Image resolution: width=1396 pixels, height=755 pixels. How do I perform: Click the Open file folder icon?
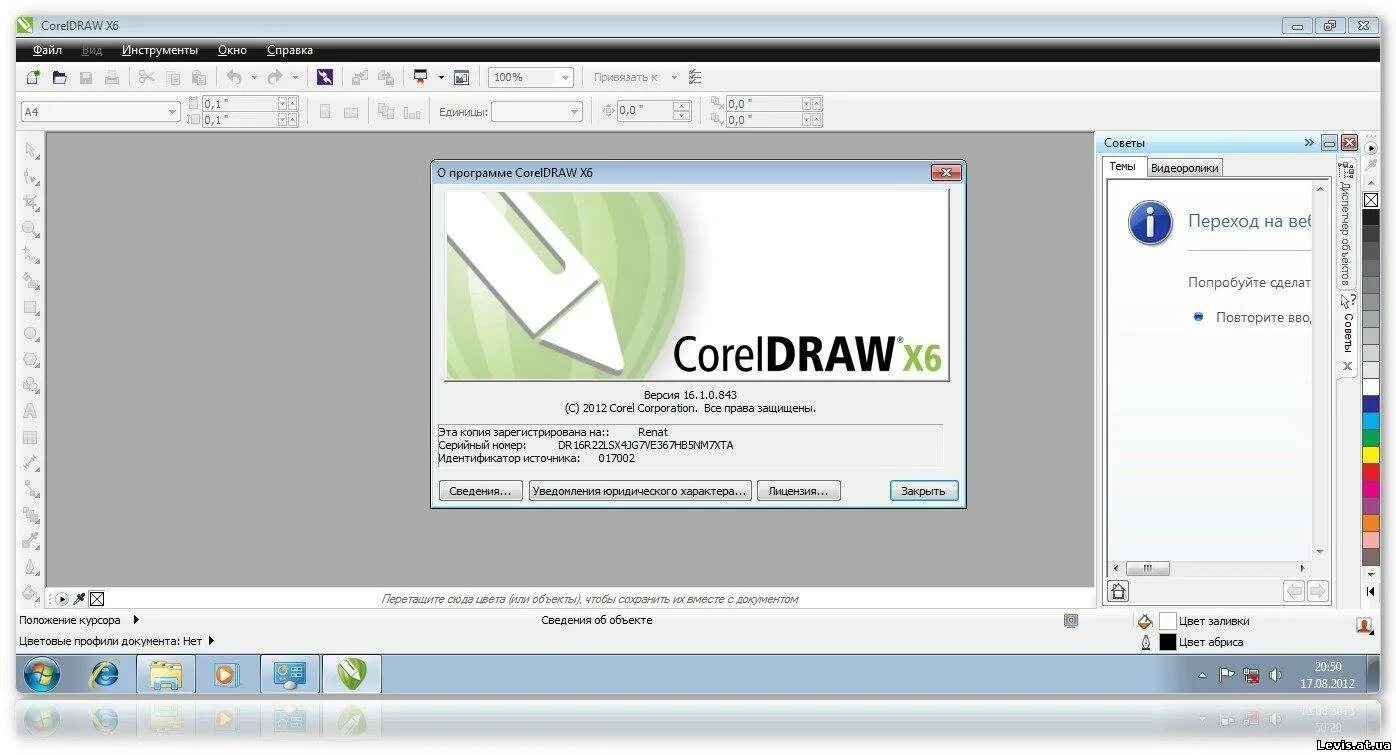point(59,77)
